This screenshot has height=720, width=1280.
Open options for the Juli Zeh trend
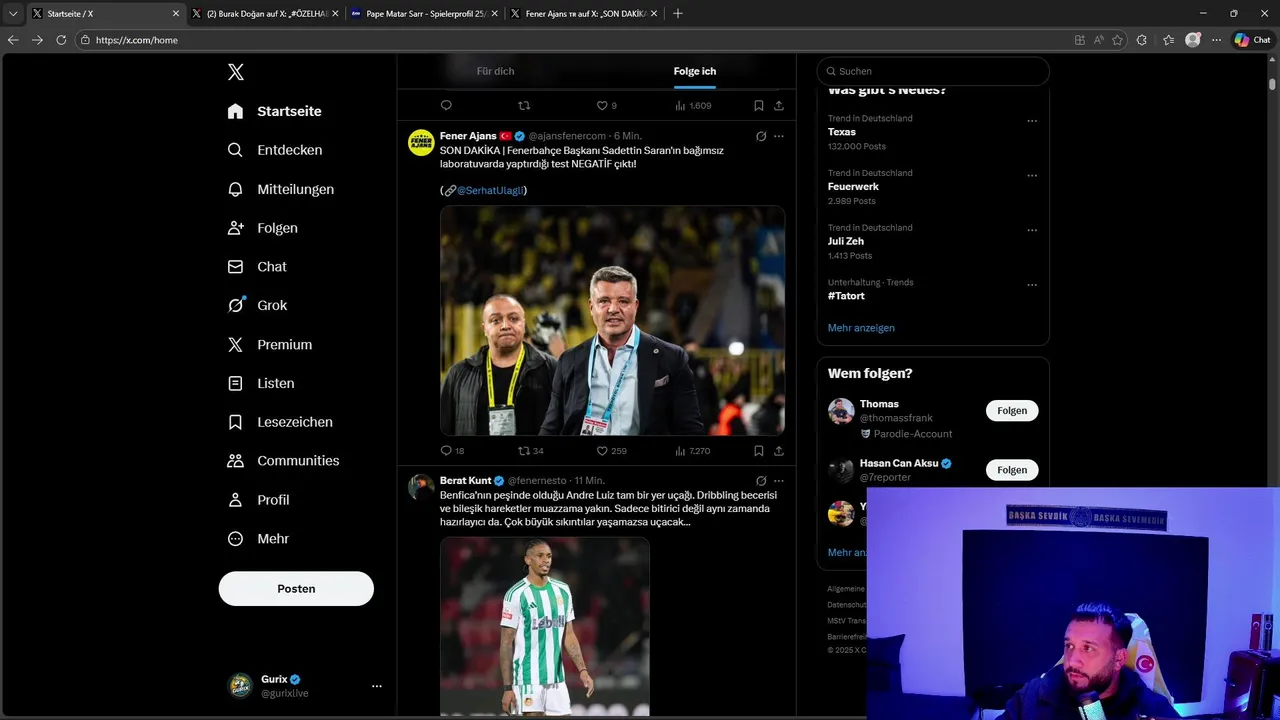pos(1032,230)
